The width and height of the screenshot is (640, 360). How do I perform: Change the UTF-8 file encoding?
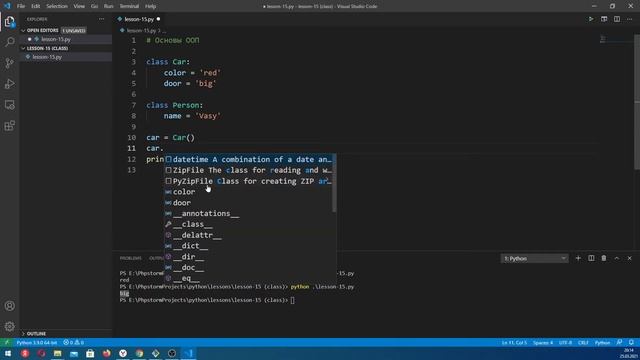pyautogui.click(x=565, y=342)
